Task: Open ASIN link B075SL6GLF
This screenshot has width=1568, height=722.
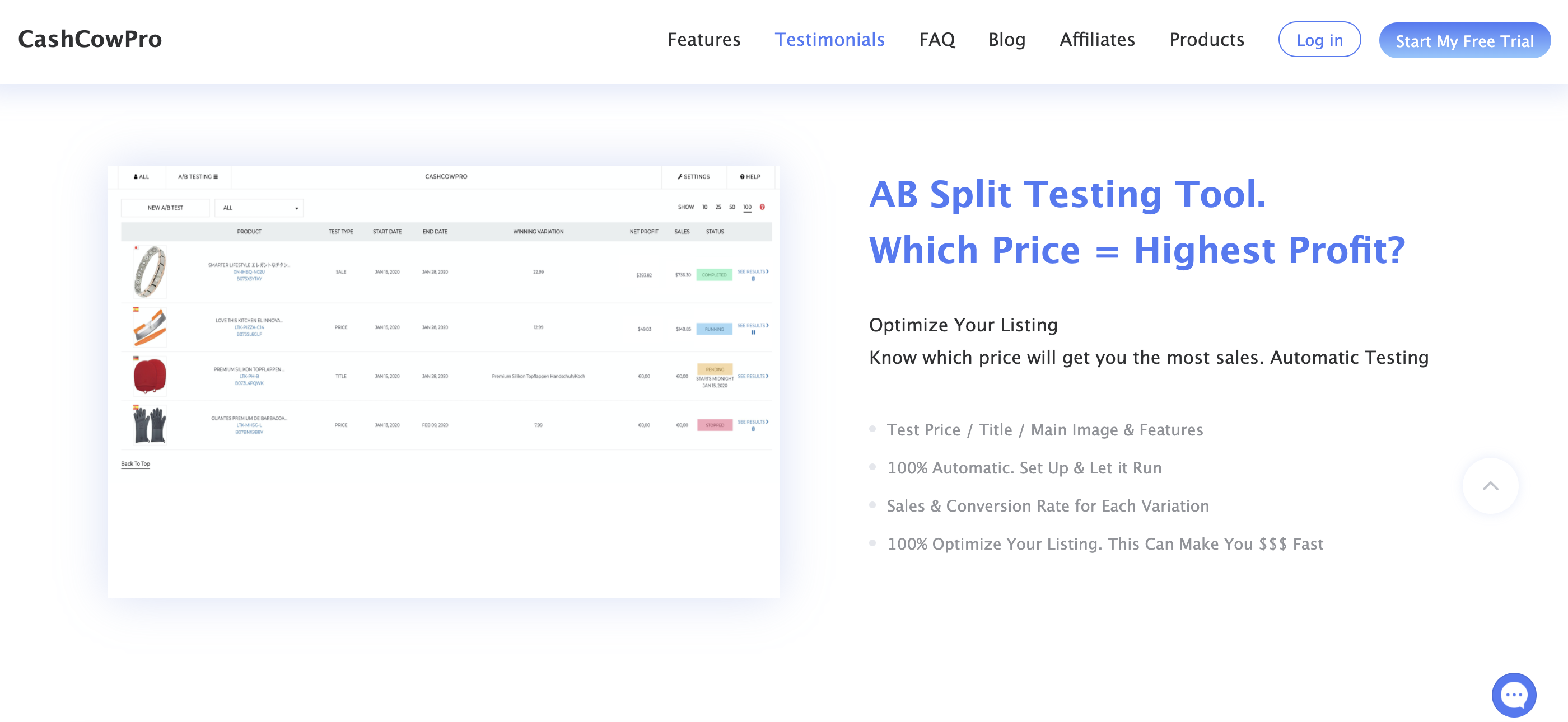Action: [249, 334]
